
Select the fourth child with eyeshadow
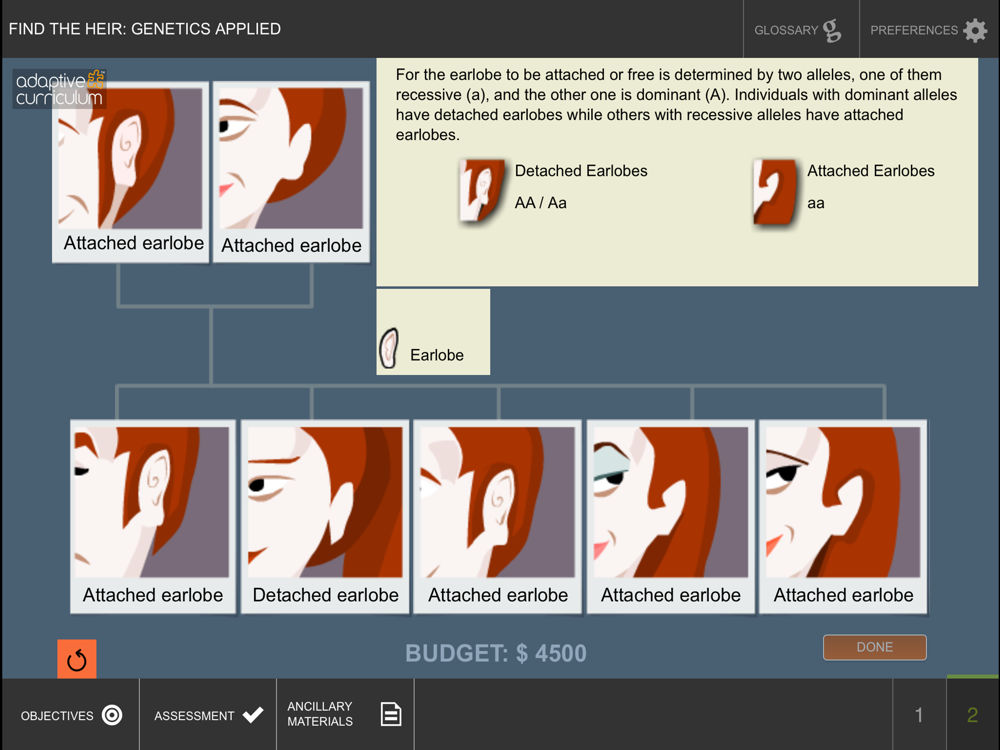[x=670, y=517]
